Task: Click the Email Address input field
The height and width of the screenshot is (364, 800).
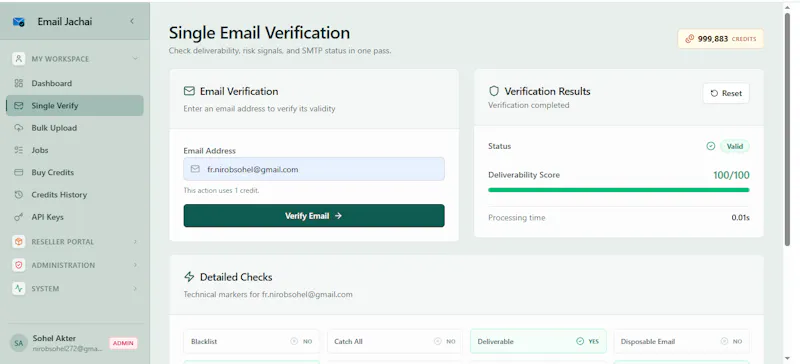Action: point(314,169)
